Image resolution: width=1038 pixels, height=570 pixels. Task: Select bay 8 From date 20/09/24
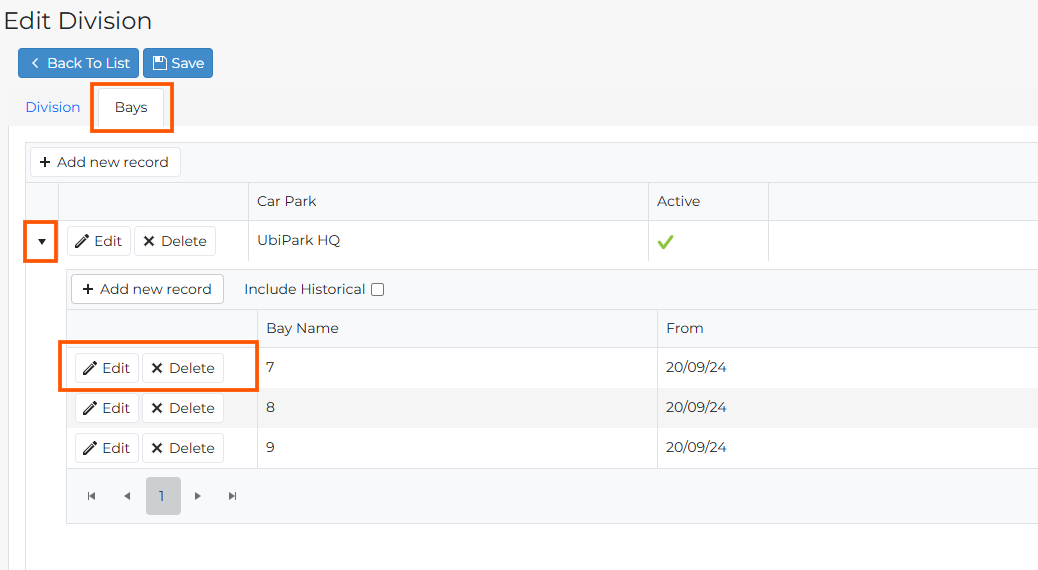[696, 407]
